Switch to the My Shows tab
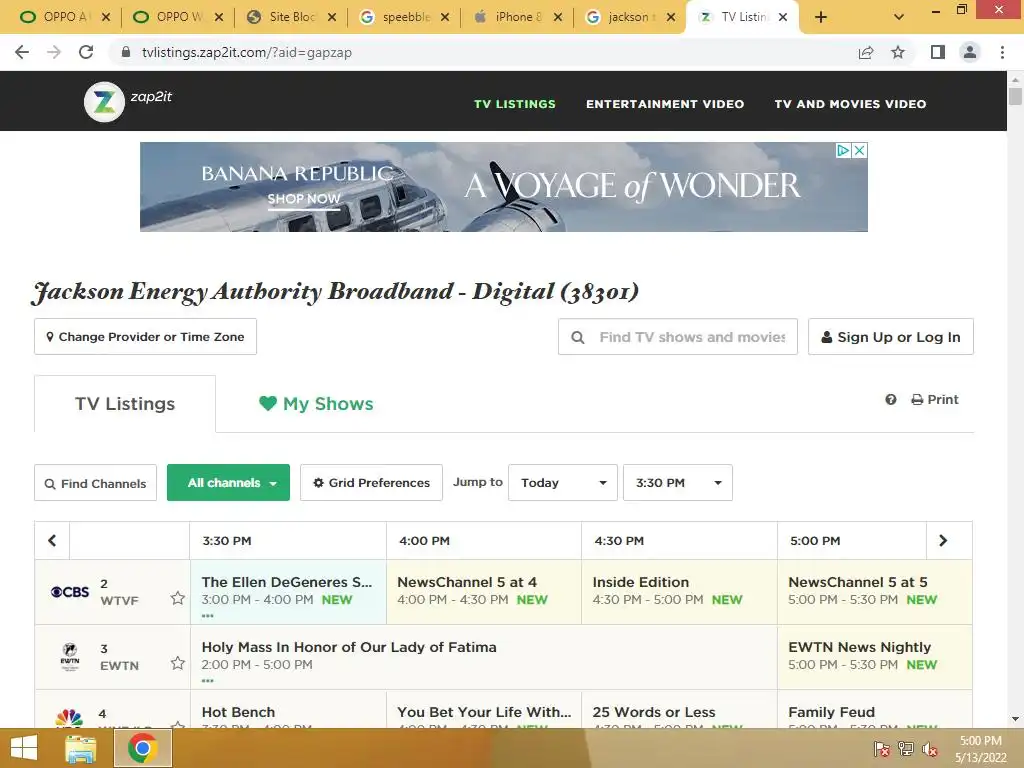Viewport: 1024px width, 768px height. (x=316, y=404)
